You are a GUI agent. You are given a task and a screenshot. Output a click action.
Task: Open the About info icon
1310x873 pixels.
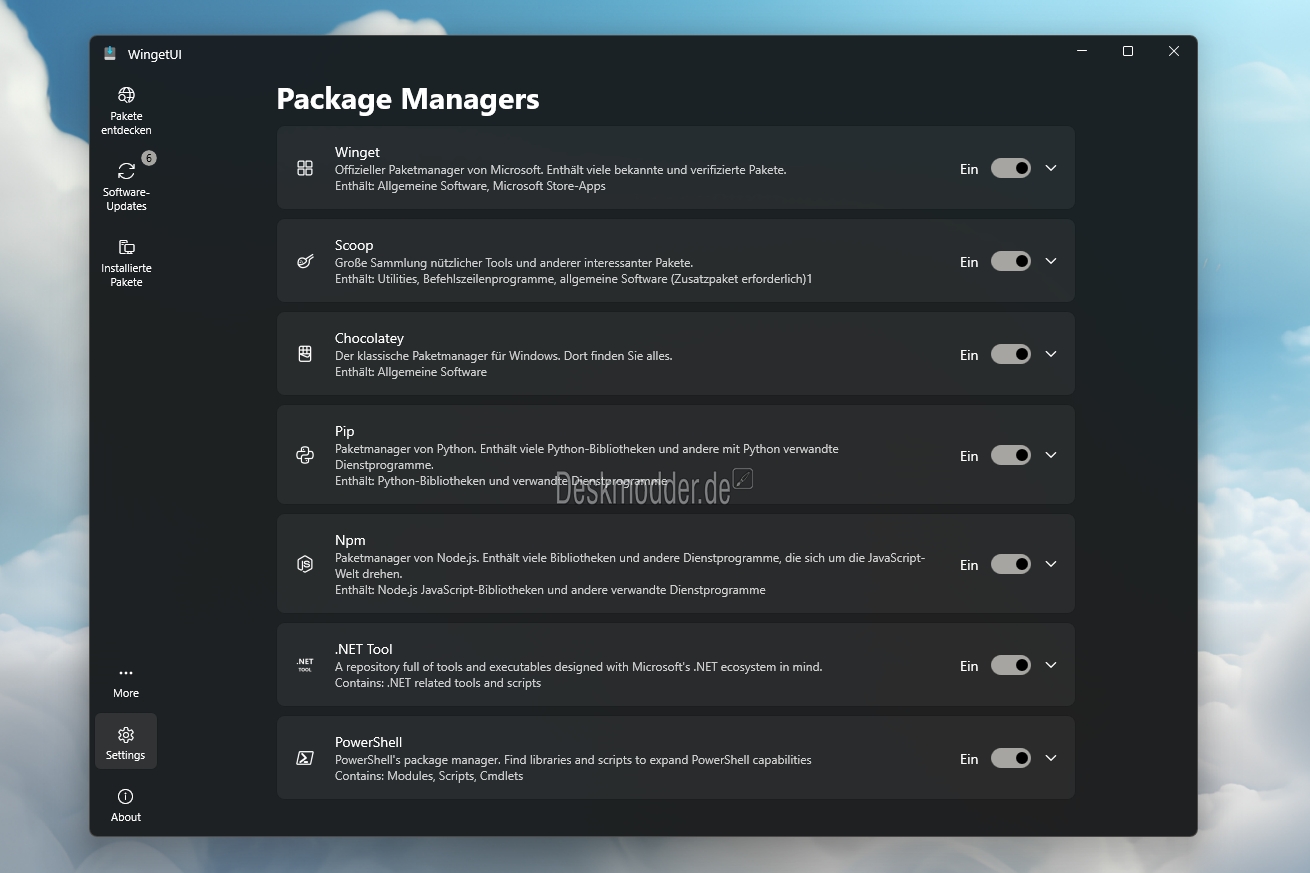126,797
